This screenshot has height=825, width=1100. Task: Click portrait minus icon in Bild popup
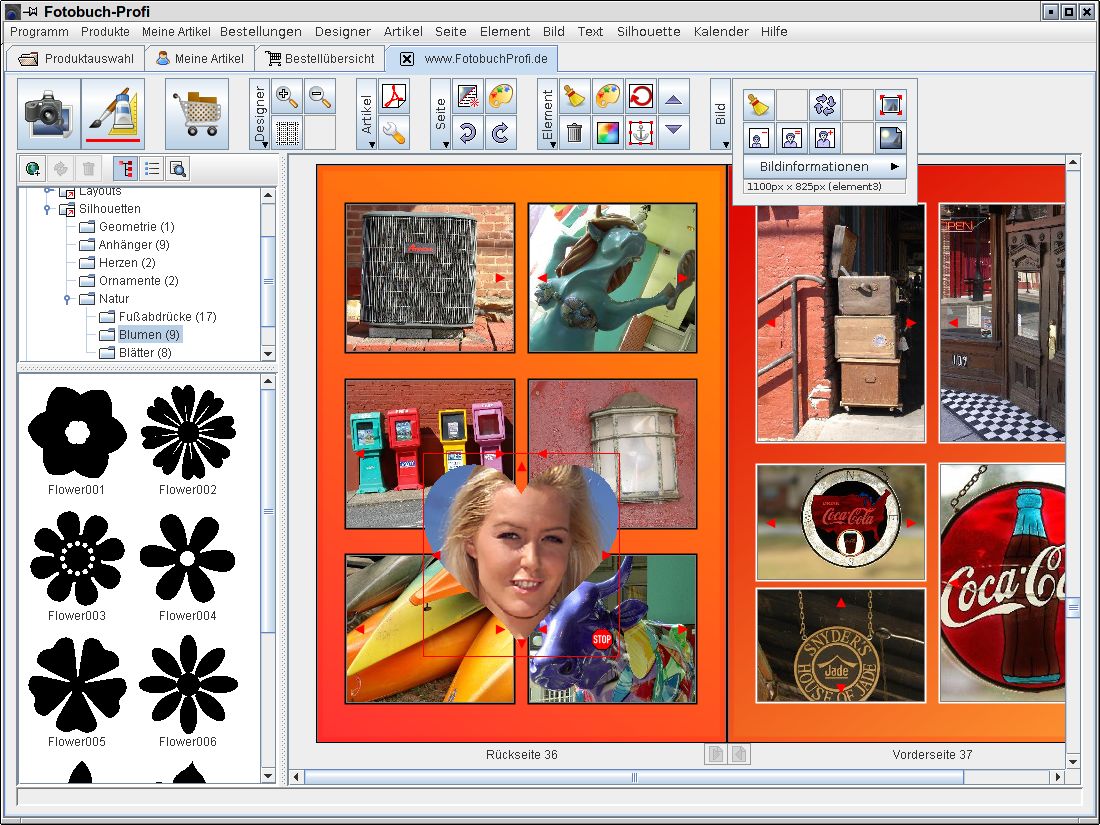coord(758,138)
